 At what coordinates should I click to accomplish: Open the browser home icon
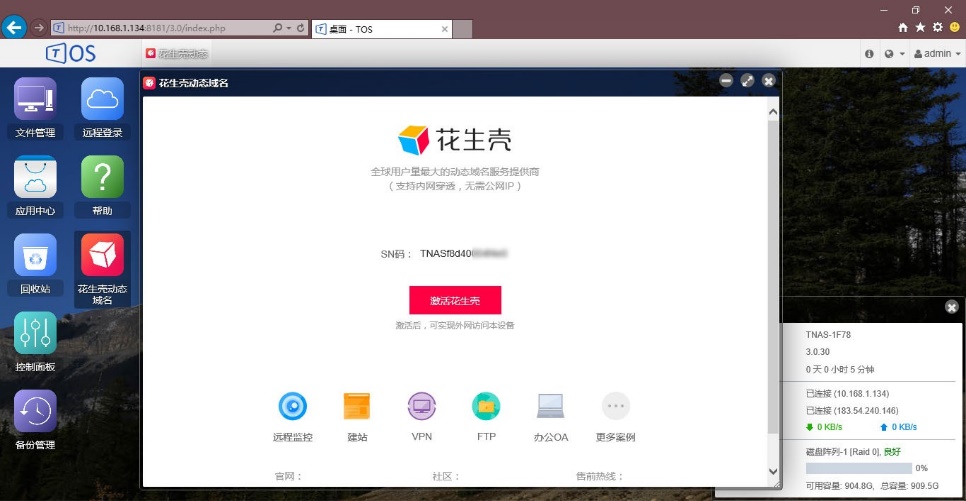903,27
